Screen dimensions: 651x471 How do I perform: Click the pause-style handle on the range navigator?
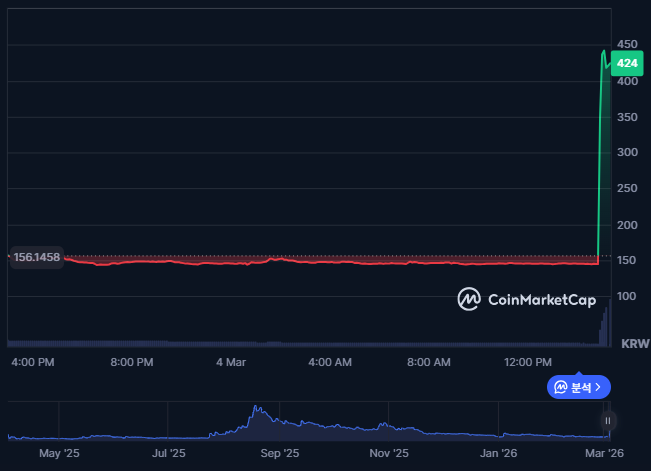click(x=607, y=421)
